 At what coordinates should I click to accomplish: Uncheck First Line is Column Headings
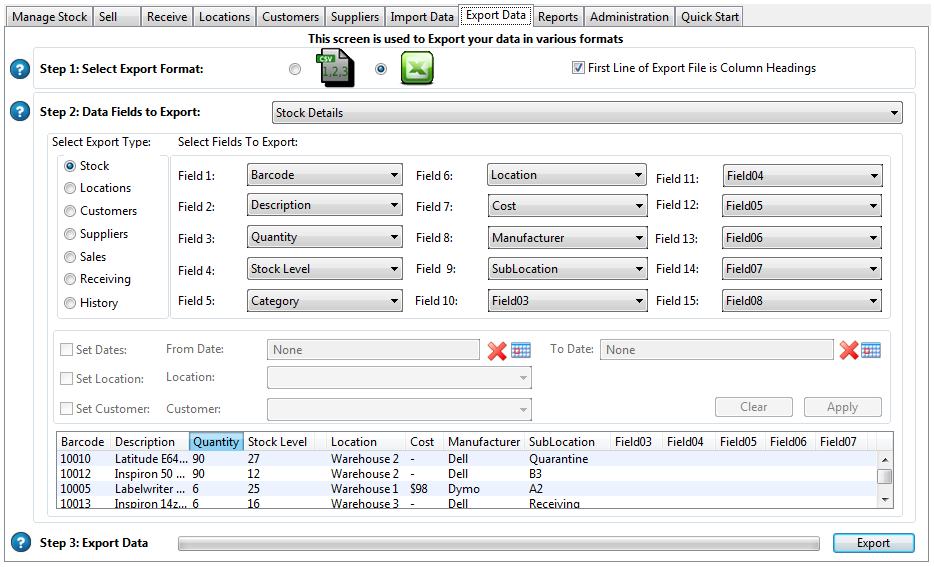pos(578,68)
